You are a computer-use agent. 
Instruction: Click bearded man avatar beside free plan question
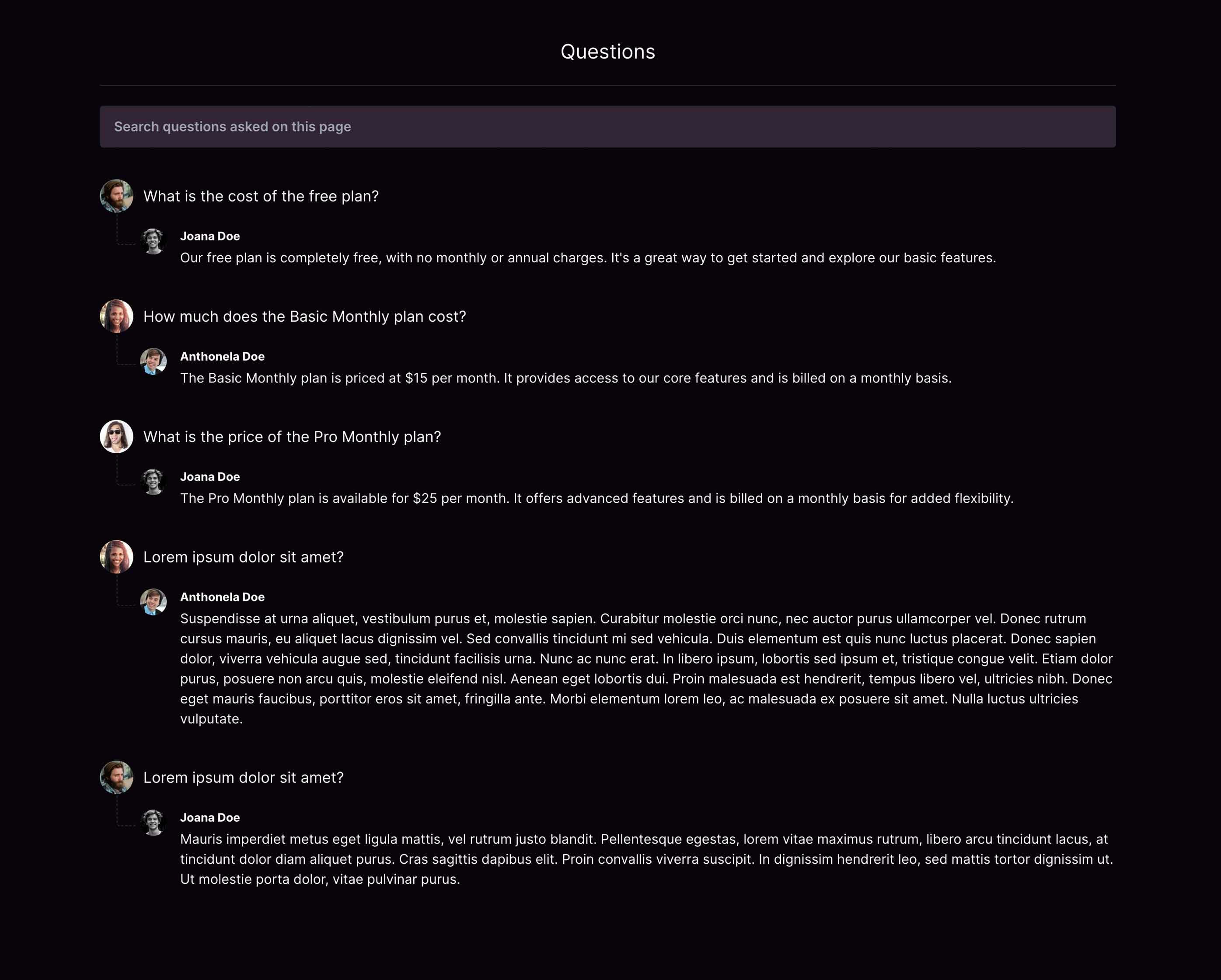[x=117, y=196]
